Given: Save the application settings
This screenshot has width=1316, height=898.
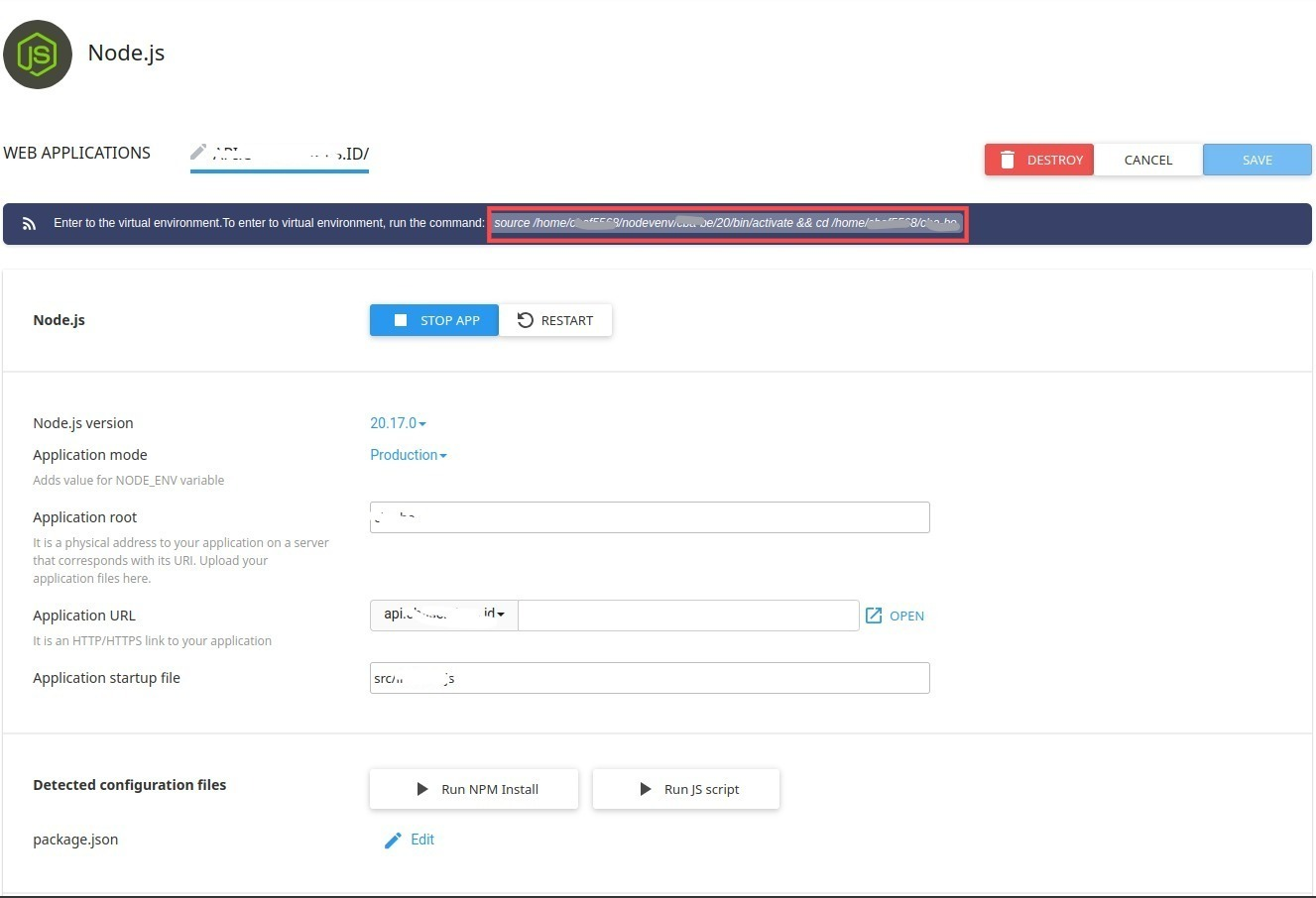Looking at the screenshot, I should (x=1256, y=160).
